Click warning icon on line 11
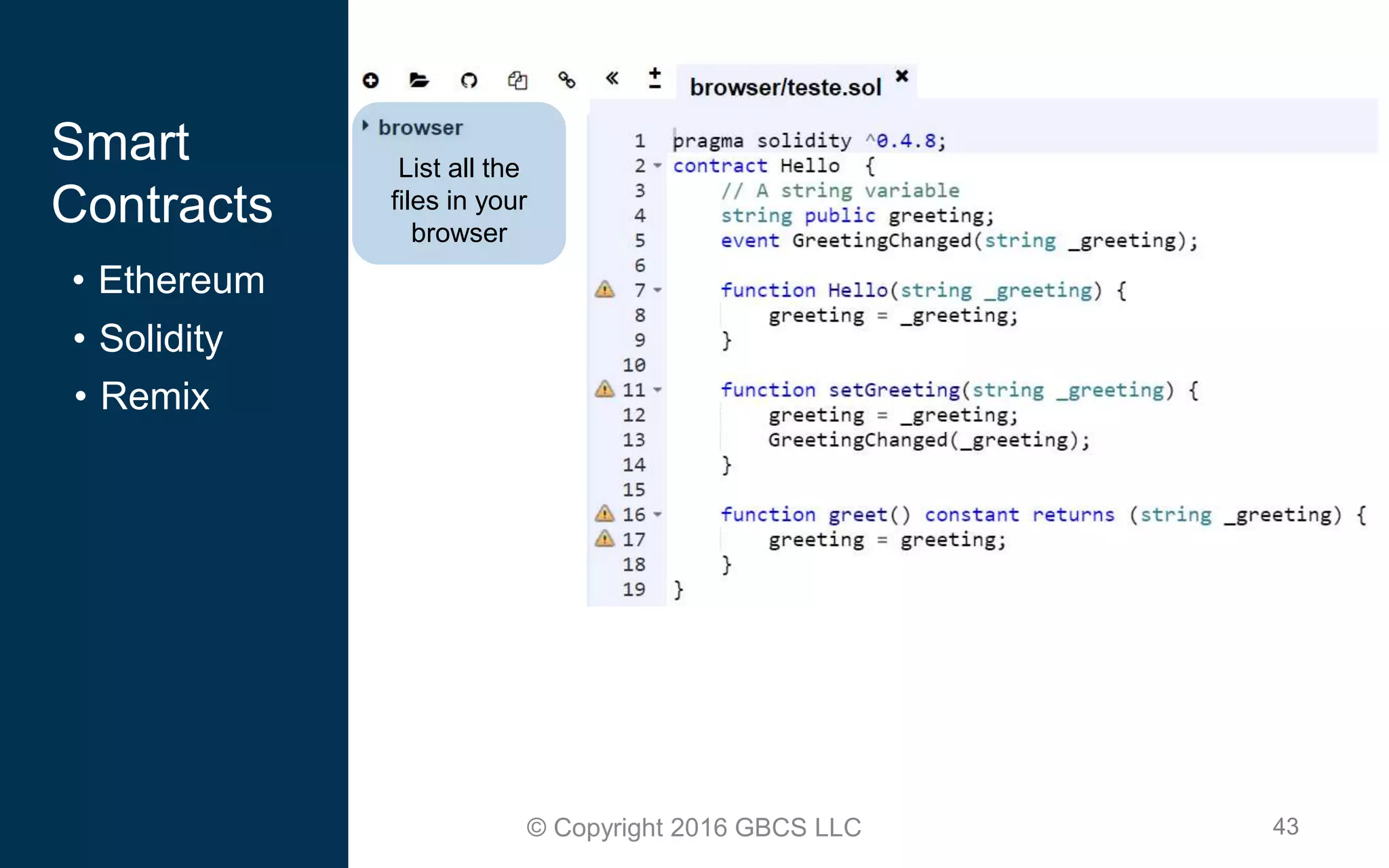Image resolution: width=1389 pixels, height=868 pixels. (604, 390)
